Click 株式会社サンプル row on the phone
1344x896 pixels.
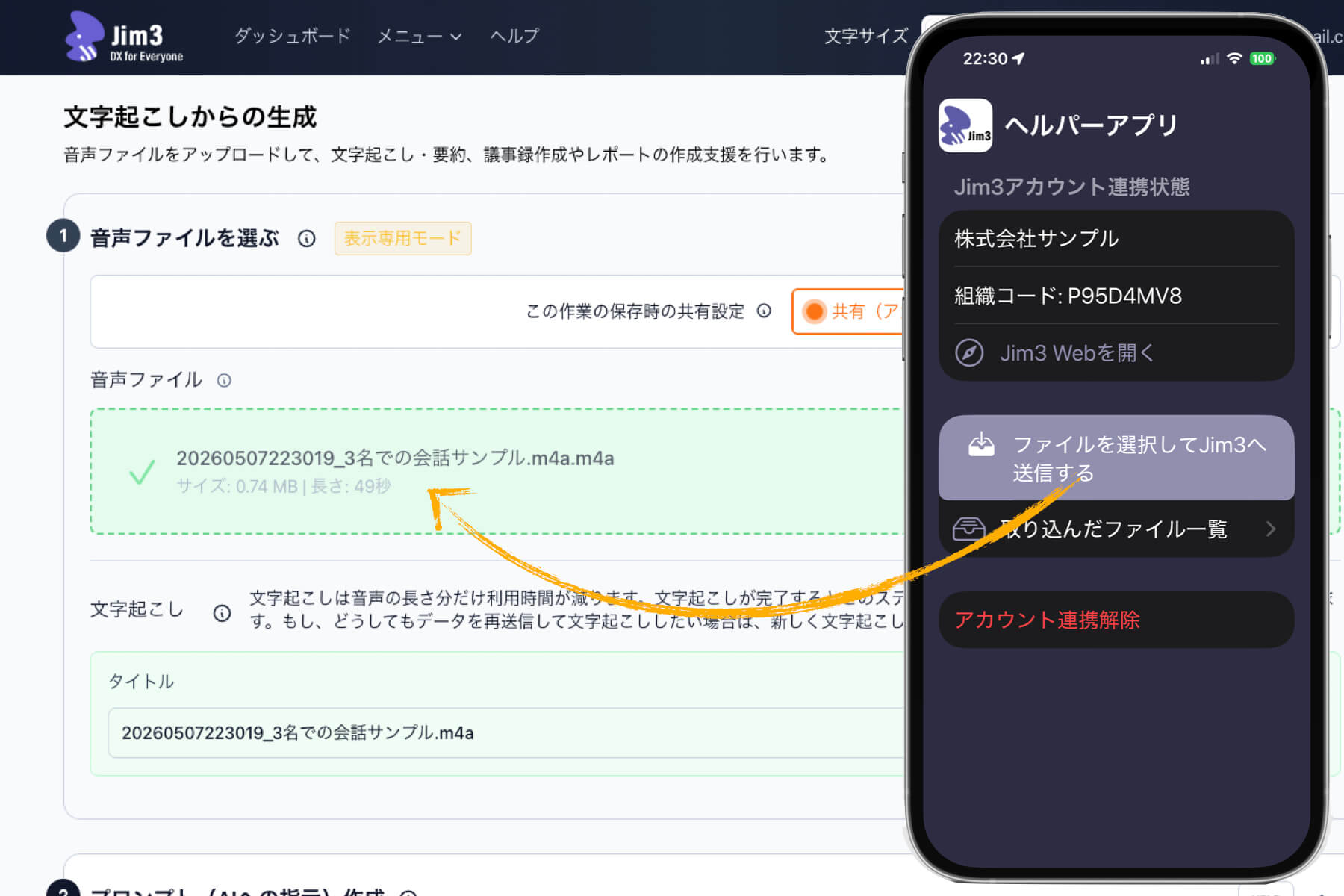(x=1116, y=239)
